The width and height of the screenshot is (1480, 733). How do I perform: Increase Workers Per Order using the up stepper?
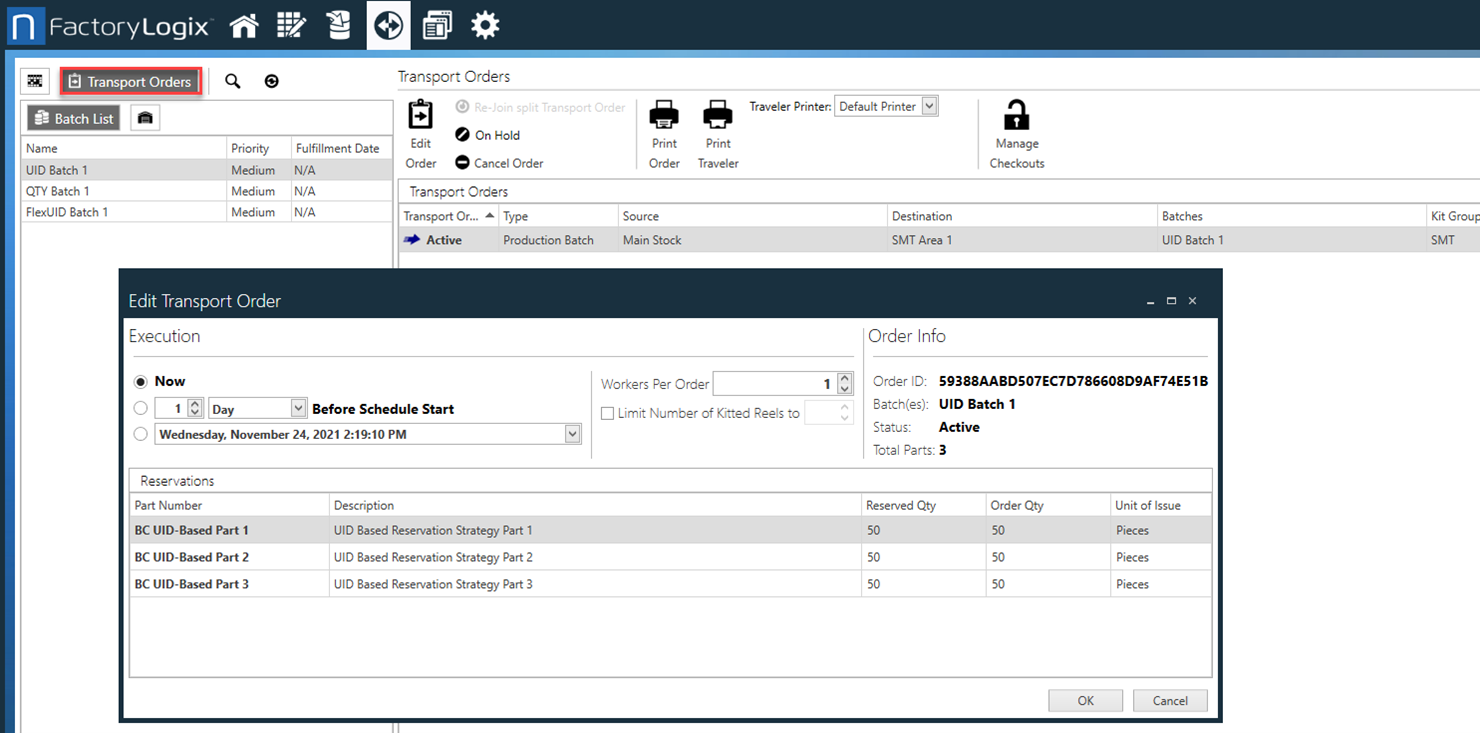[x=845, y=377]
